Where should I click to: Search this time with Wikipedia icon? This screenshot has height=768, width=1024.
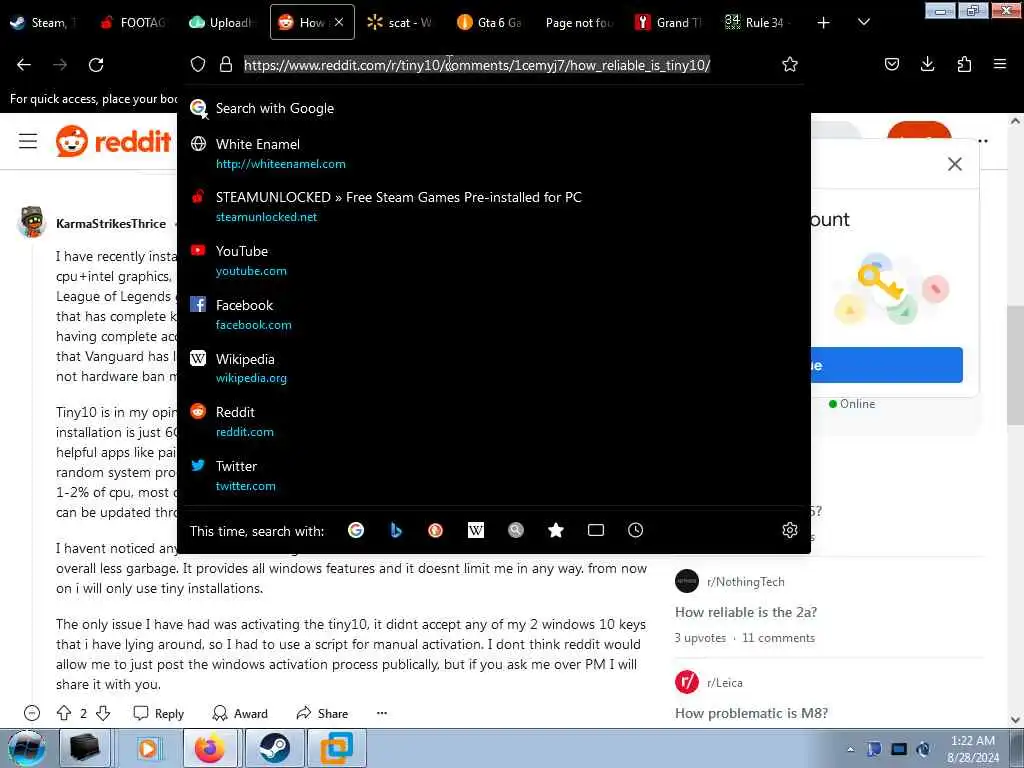coord(476,530)
